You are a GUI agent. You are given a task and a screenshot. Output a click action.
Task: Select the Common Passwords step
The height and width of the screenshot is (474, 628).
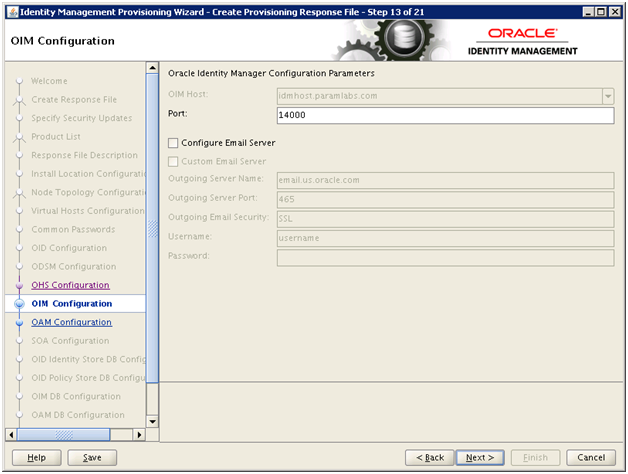(73, 230)
